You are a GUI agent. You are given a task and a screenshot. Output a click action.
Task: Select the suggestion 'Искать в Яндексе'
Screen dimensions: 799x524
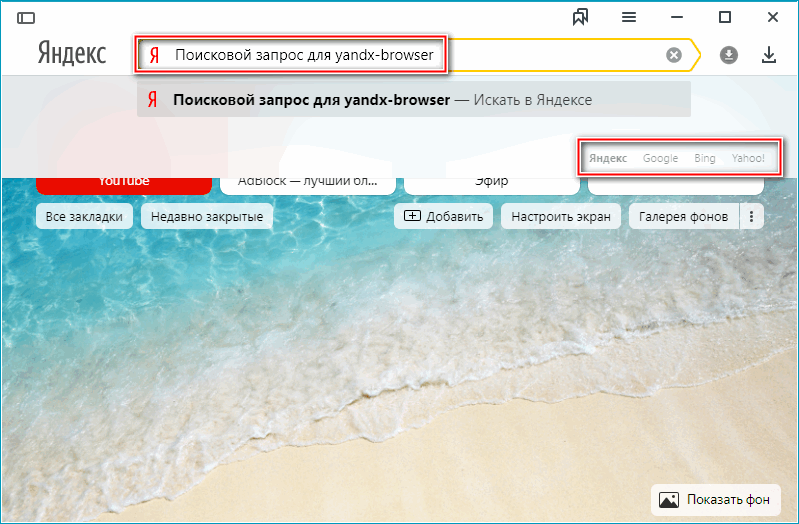413,100
